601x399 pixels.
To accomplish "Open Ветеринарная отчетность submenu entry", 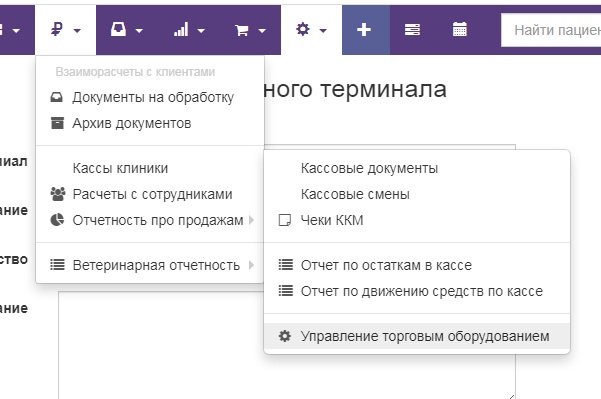I will 149,265.
